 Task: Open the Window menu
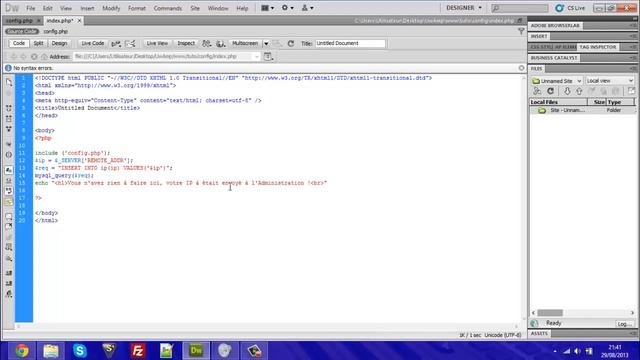pos(218,8)
